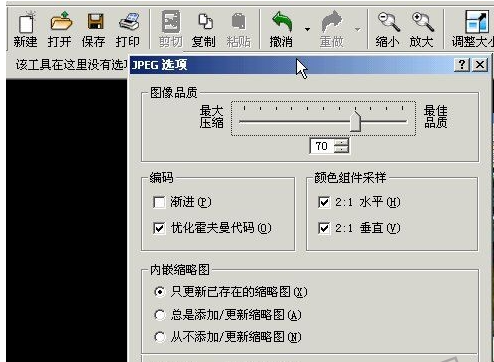The image size is (494, 362).
Task: Click the 最佳品质 label text
Action: tap(436, 117)
